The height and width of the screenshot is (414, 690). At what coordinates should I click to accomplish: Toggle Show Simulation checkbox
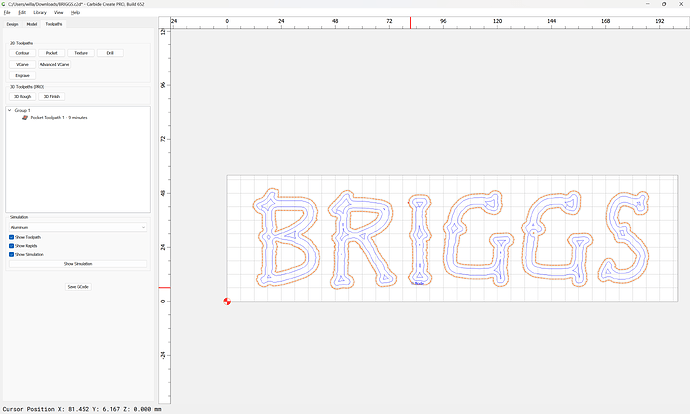[x=11, y=254]
